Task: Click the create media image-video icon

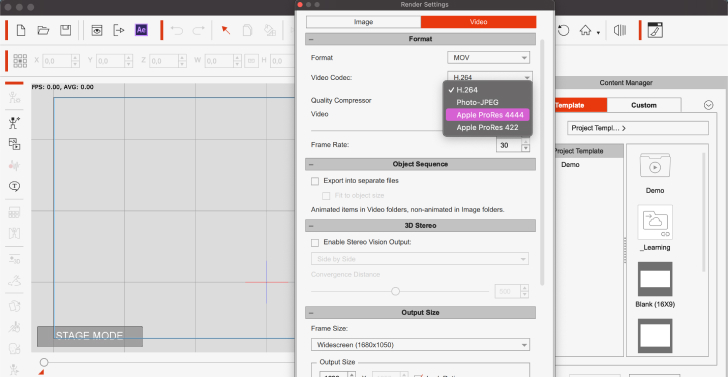Action: coord(14,144)
